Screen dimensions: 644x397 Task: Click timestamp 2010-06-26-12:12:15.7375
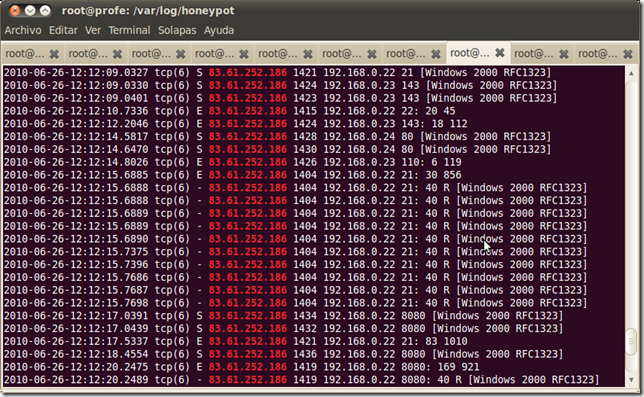(76, 252)
